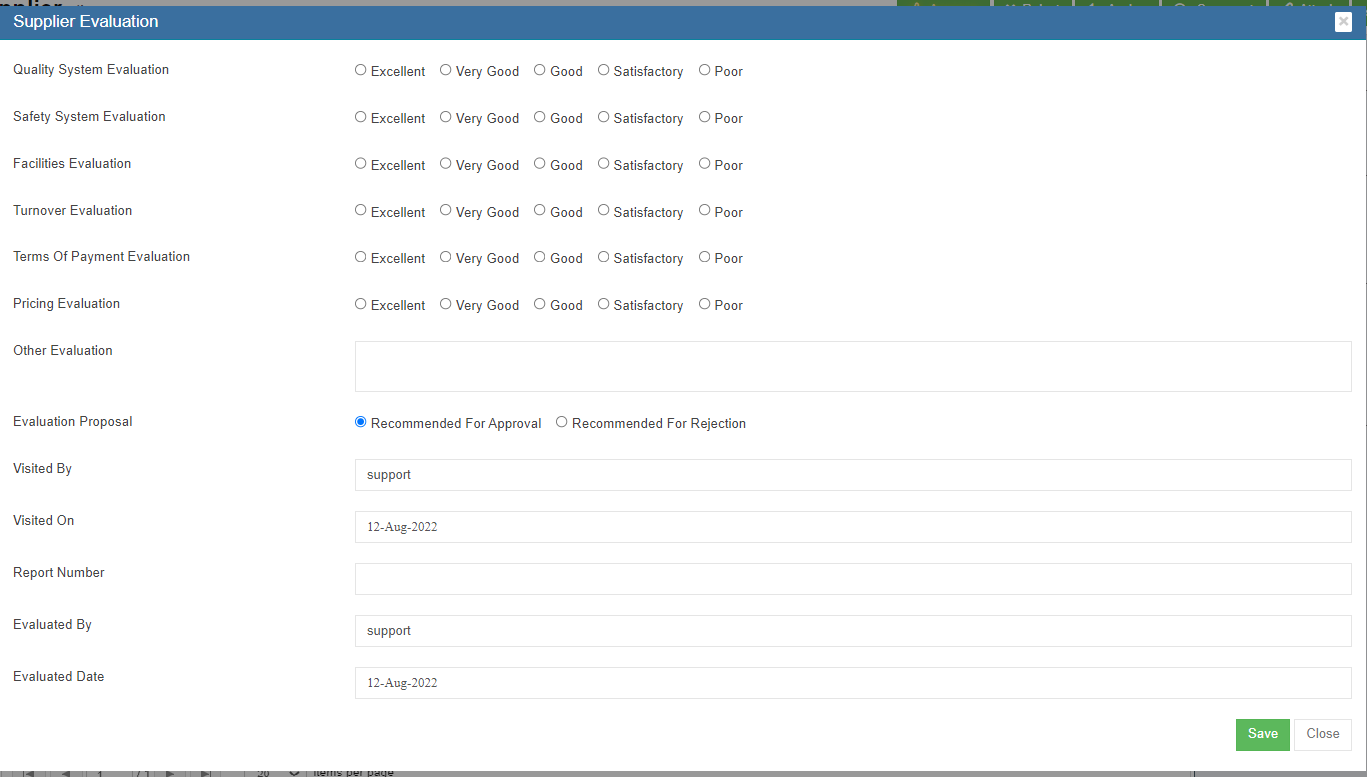Focus the Visited By field

coord(852,475)
